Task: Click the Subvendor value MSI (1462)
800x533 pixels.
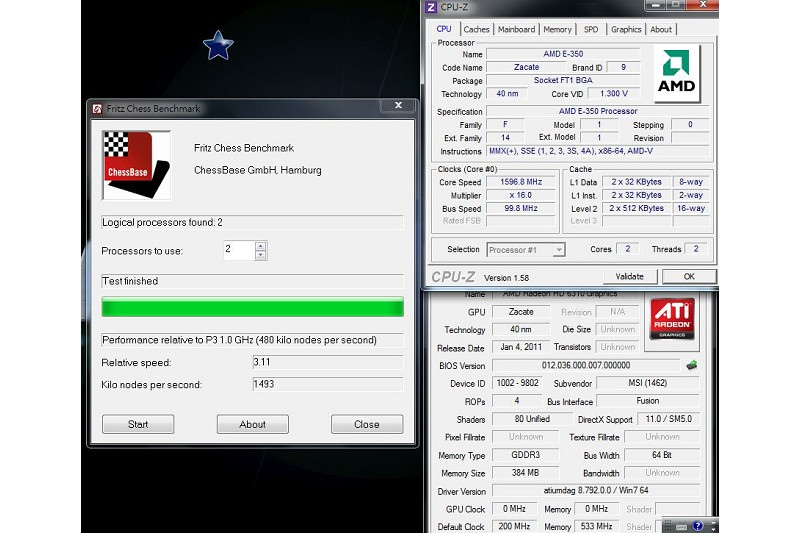Action: click(647, 383)
